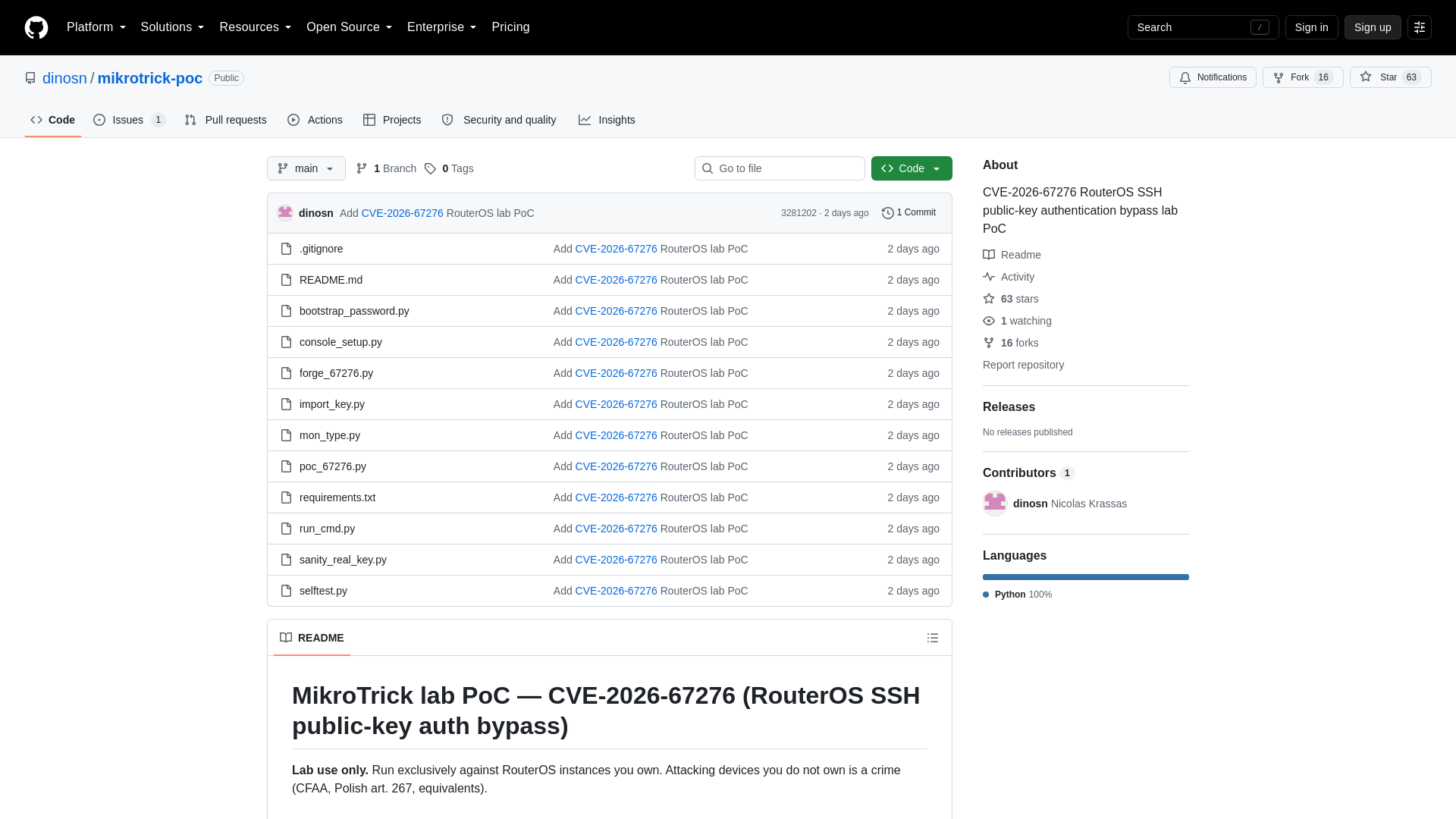
Task: Open the Releases heading link
Action: (x=1009, y=407)
